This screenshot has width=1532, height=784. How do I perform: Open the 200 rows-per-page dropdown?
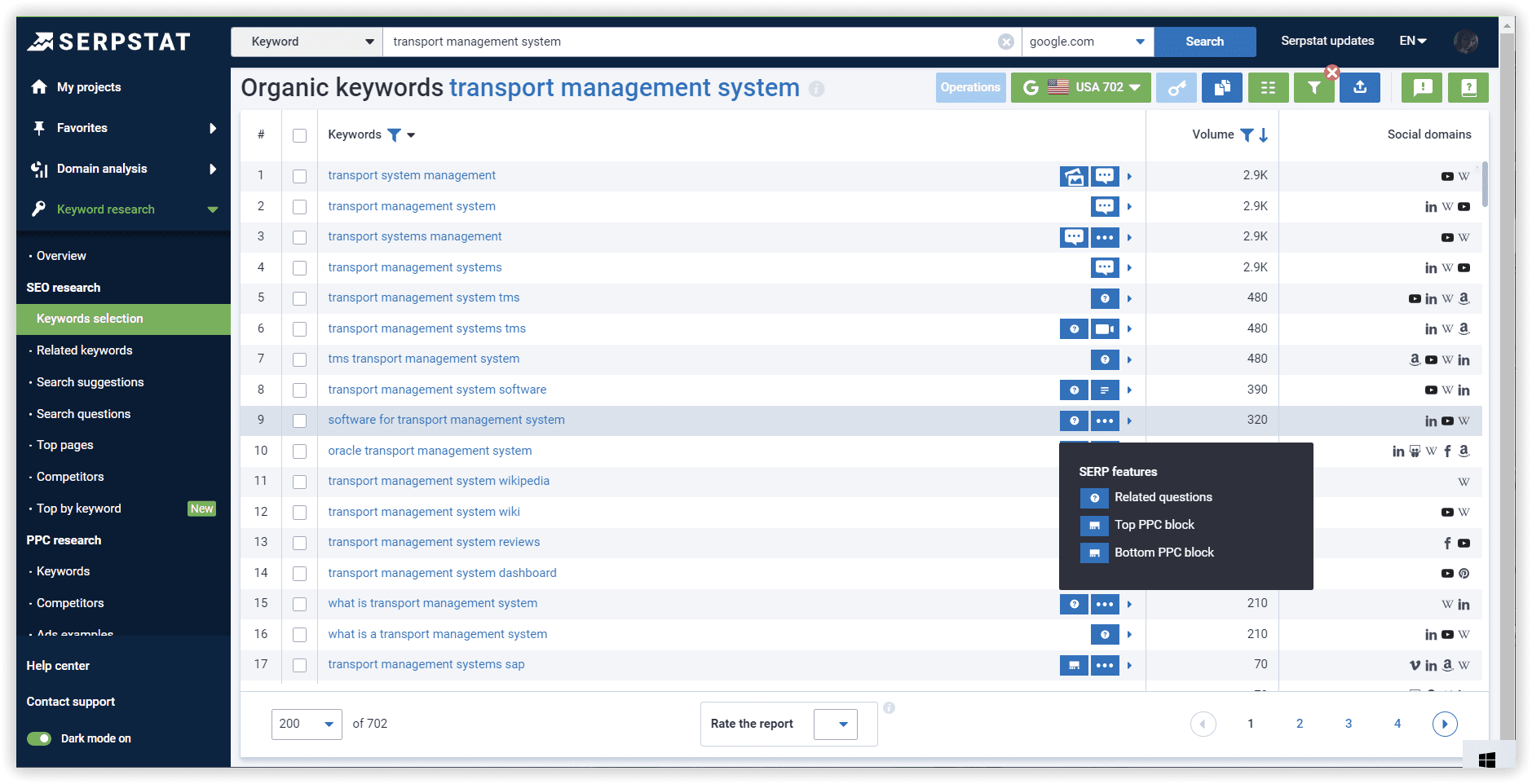click(306, 724)
